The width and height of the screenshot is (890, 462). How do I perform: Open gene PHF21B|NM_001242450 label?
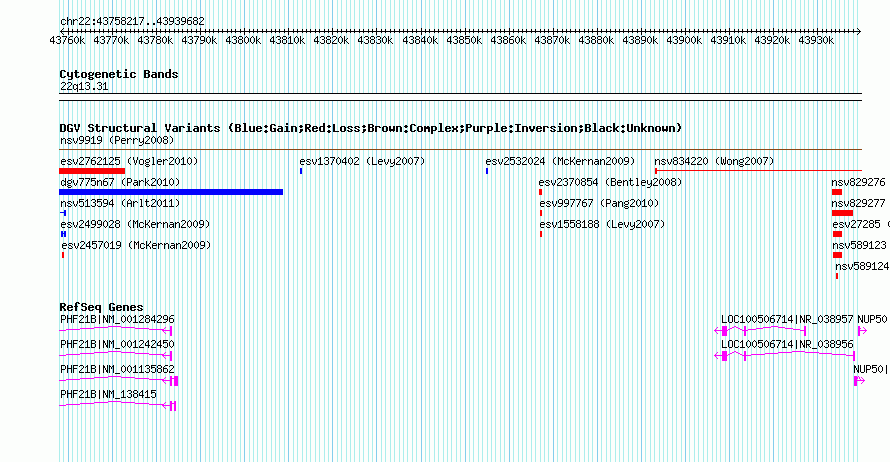coord(117,345)
